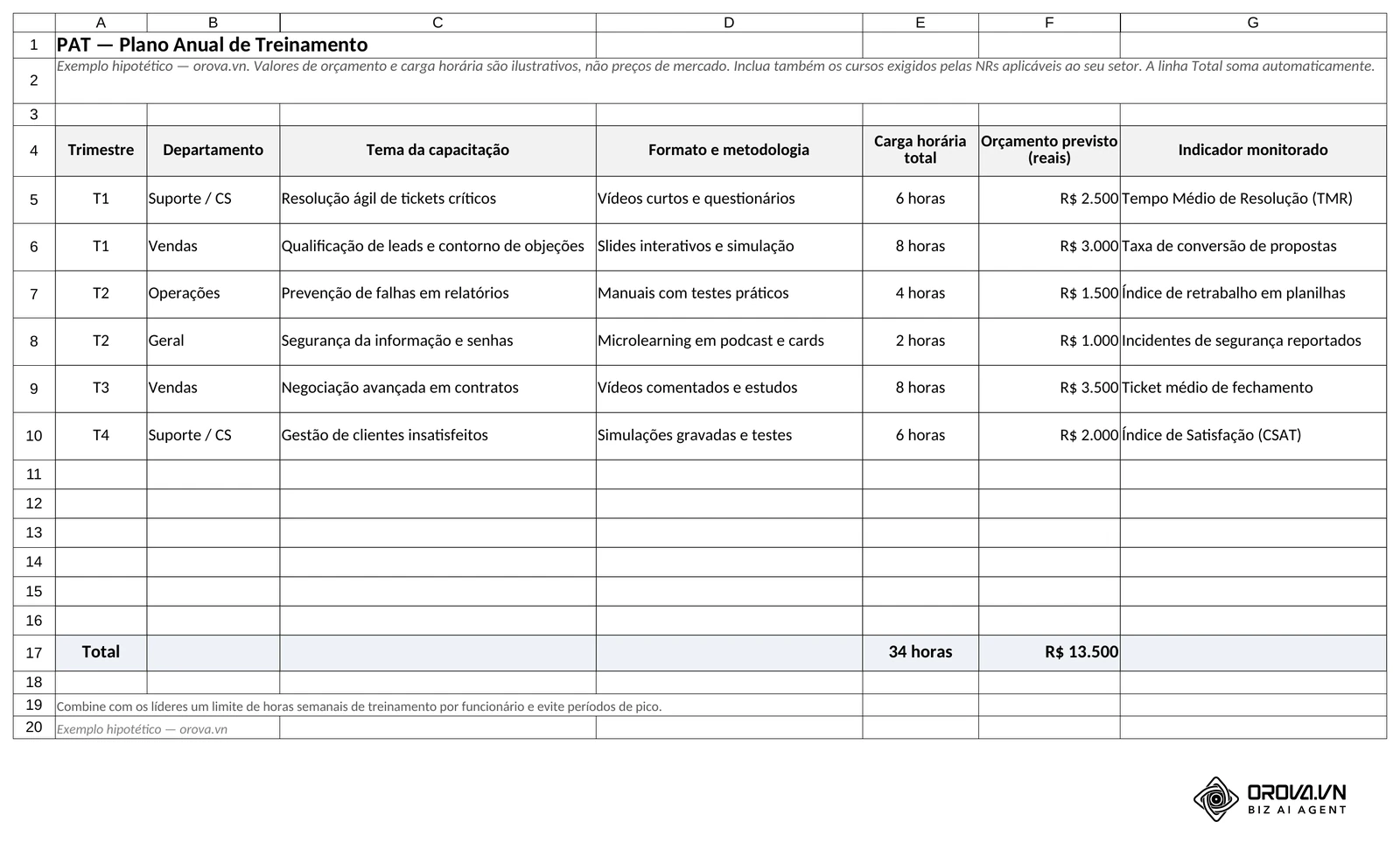Screen dimensions: 1400x857
Task: Select the 'T3' trimester cell
Action: (x=101, y=389)
